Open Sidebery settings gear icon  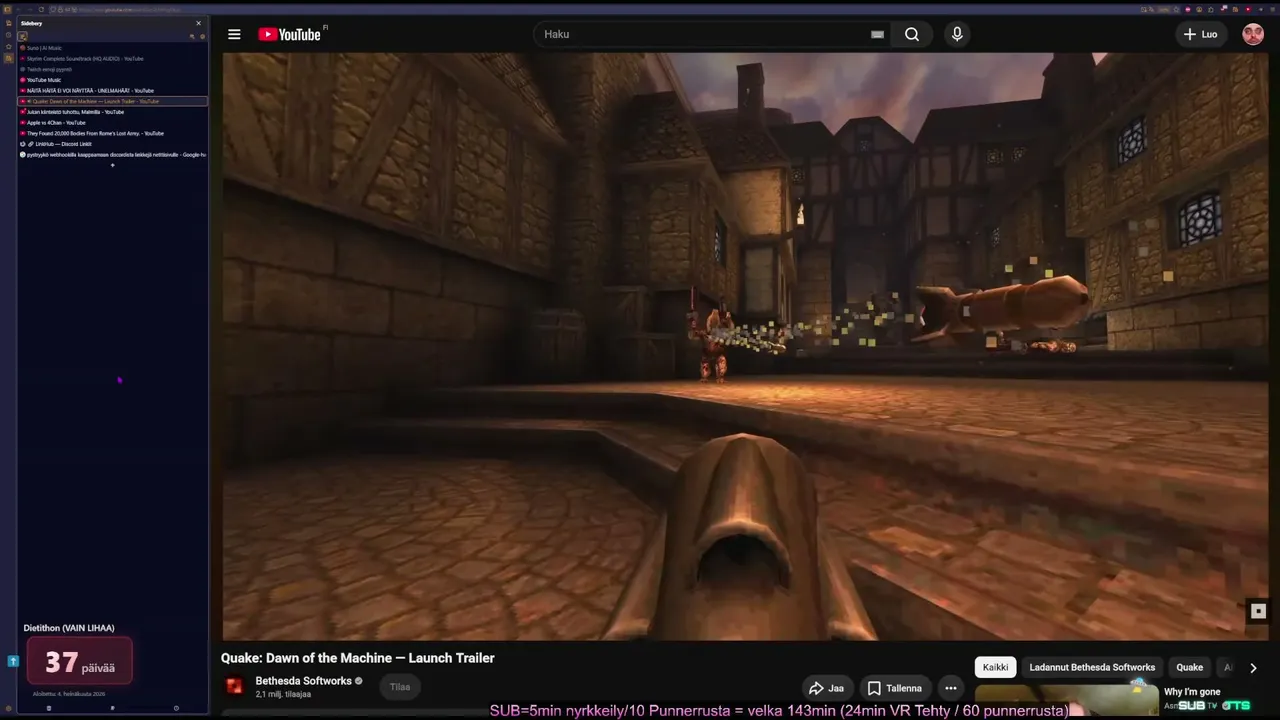tap(202, 36)
